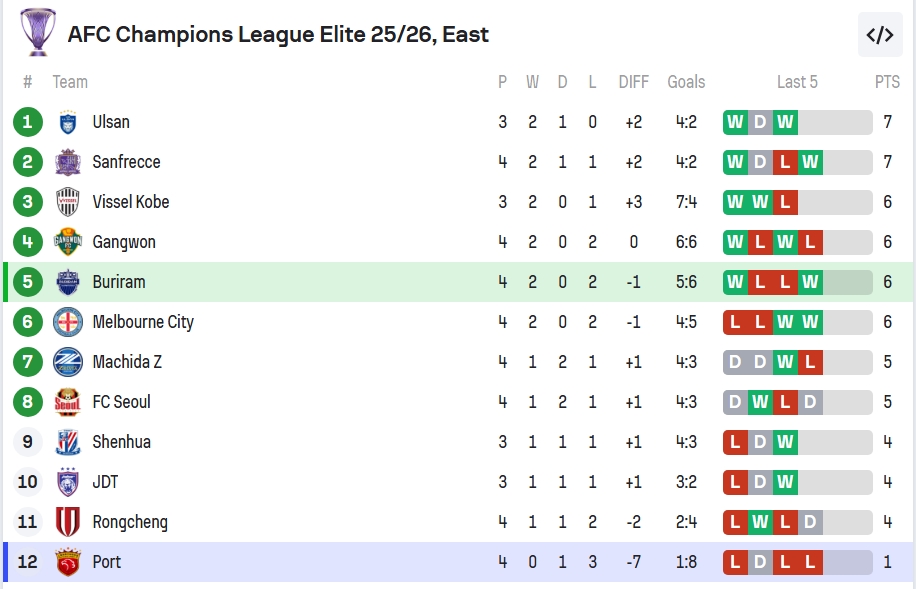Click the Port row's first L badge
This screenshot has width=916, height=589.
[735, 562]
